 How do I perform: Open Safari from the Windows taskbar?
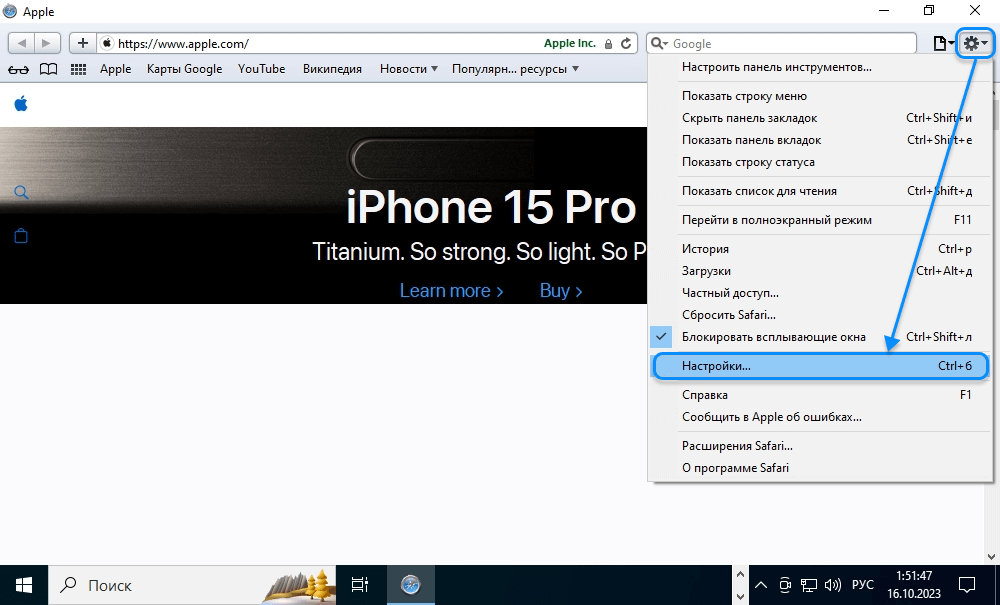tap(411, 585)
